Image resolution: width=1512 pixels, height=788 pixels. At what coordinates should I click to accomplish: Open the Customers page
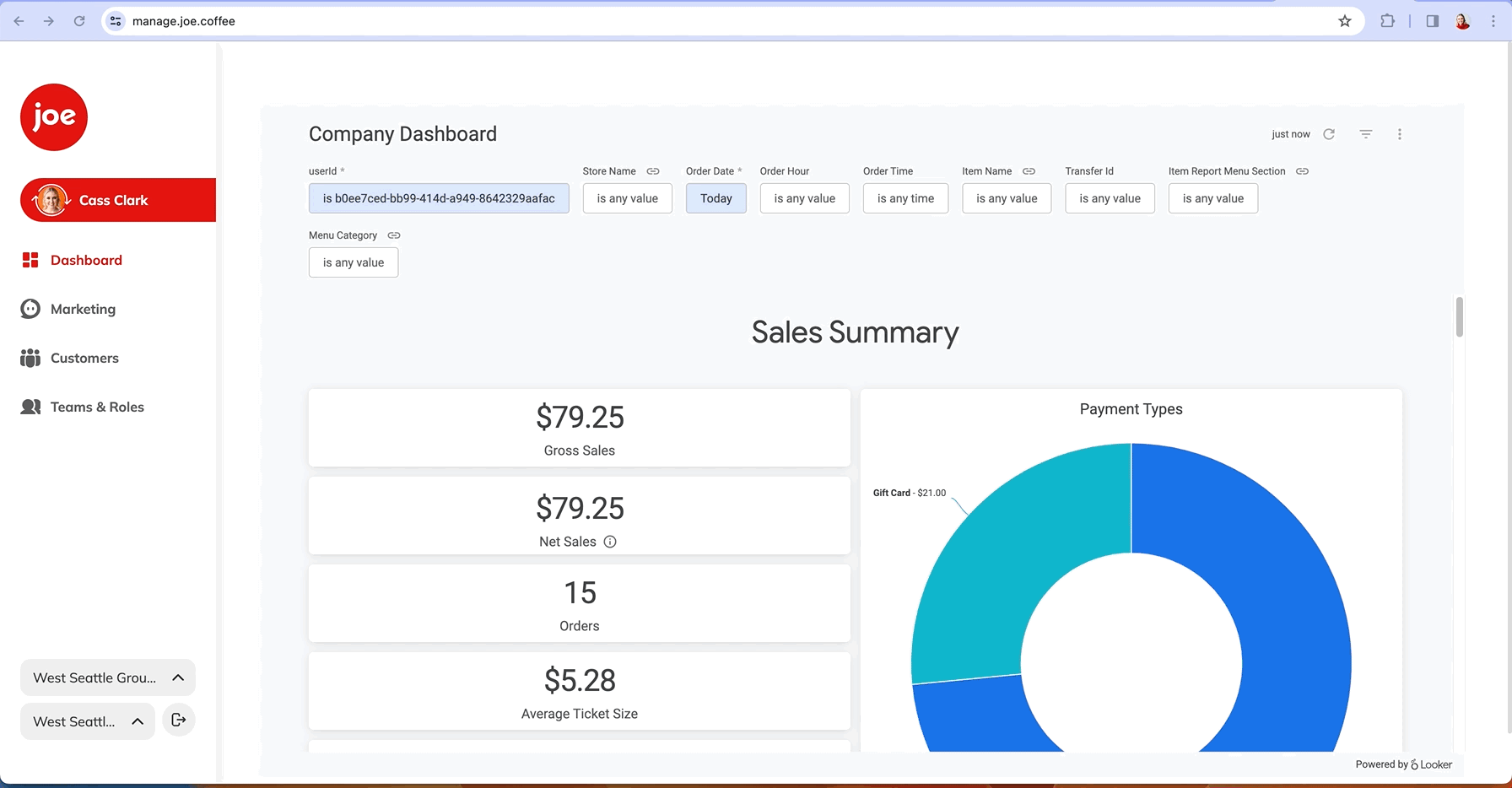pyautogui.click(x=84, y=358)
